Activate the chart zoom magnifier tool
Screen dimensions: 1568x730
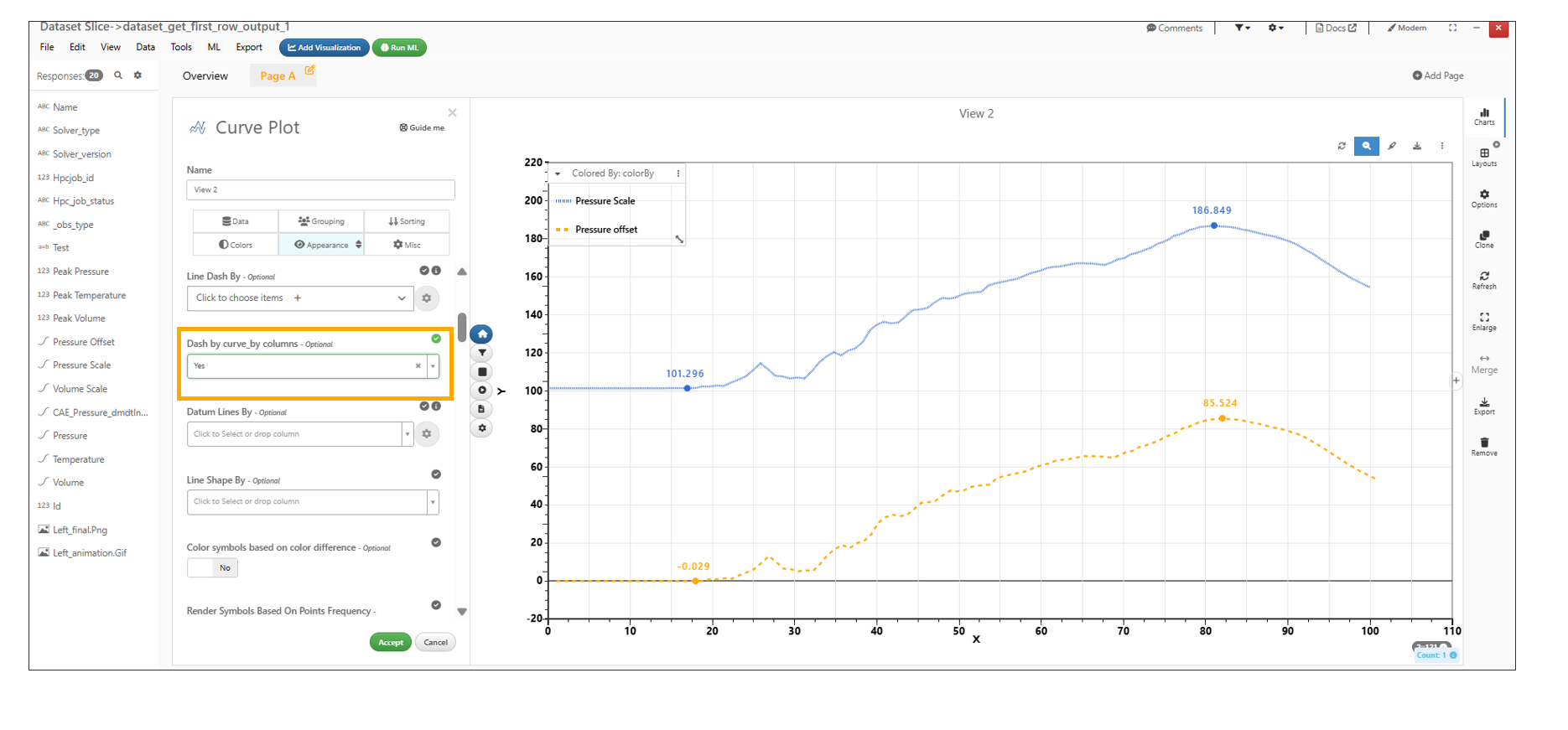point(1366,146)
